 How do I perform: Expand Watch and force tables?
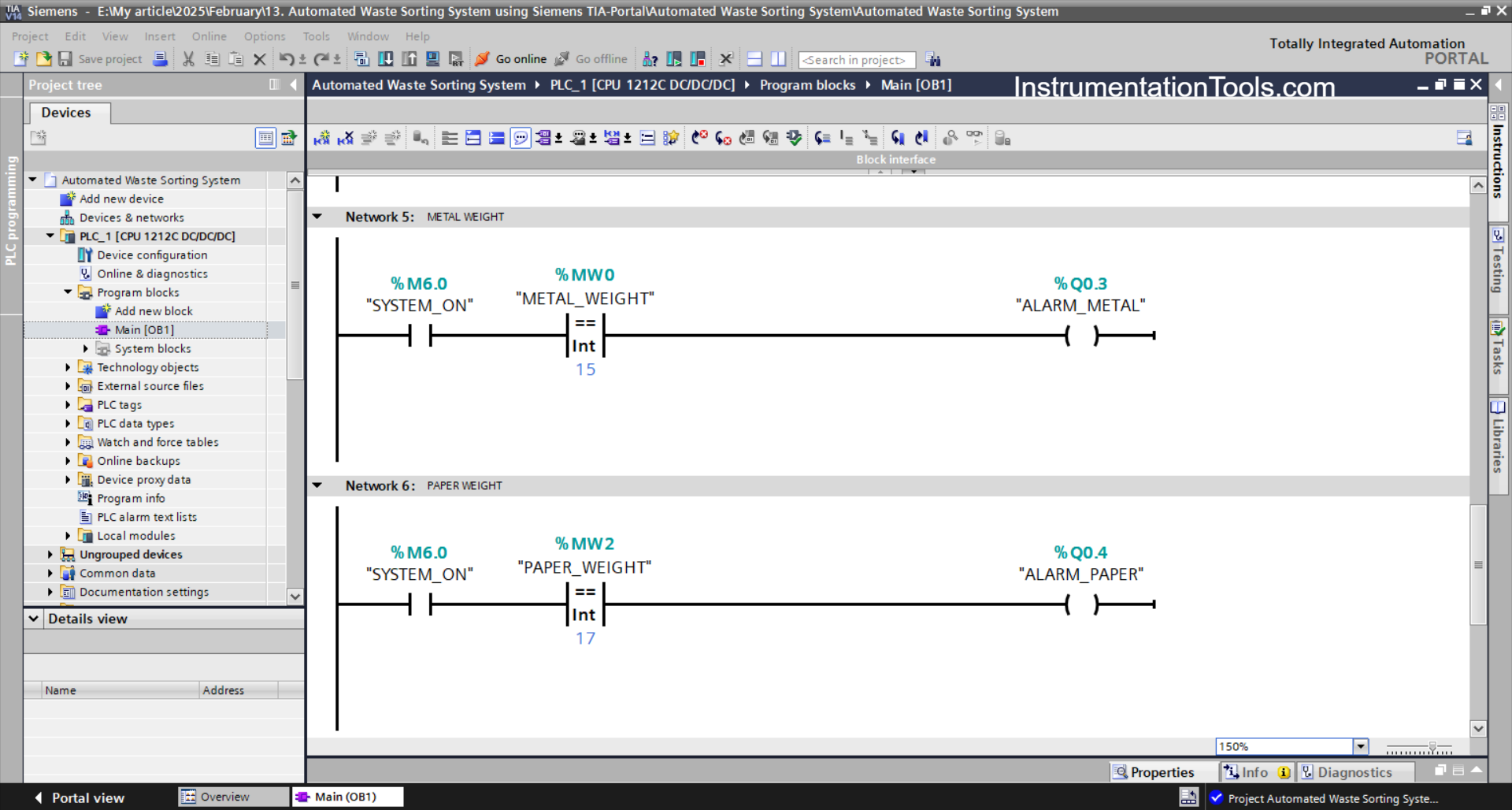tap(68, 442)
